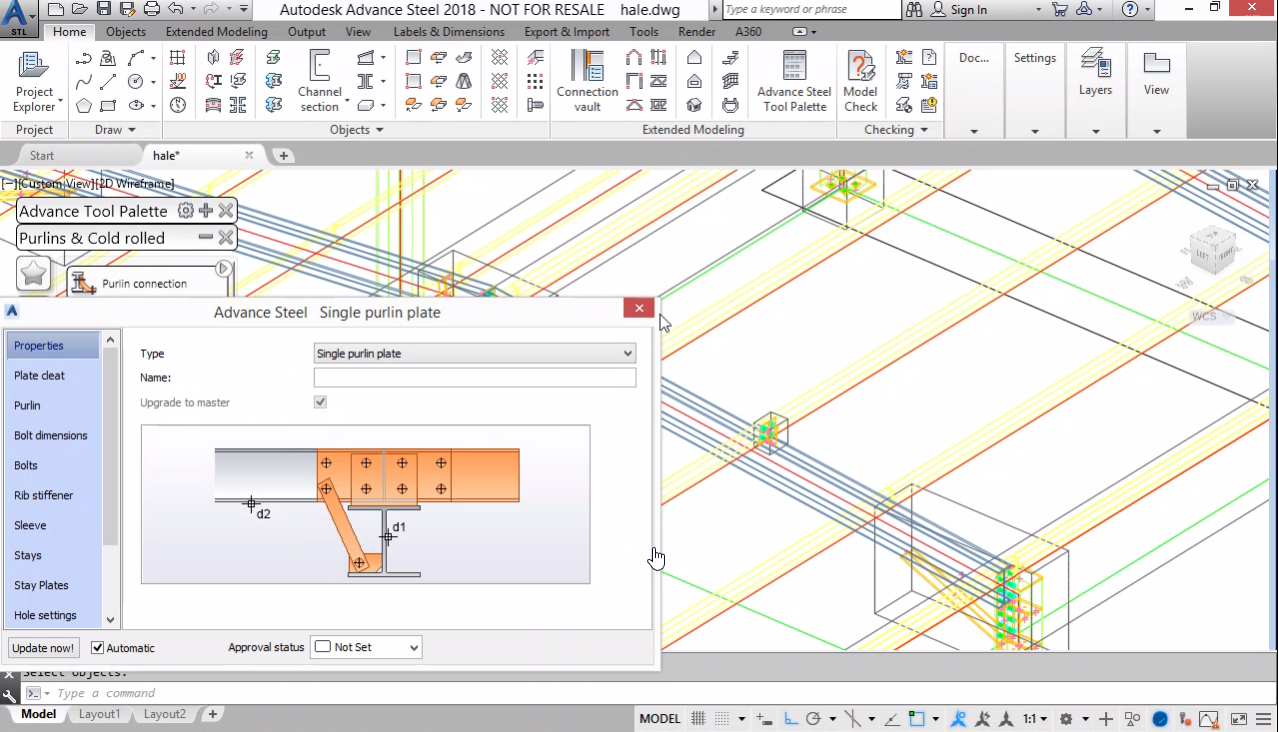
Task: Click the plus icon on Advance Tool Palette
Action: click(x=206, y=210)
